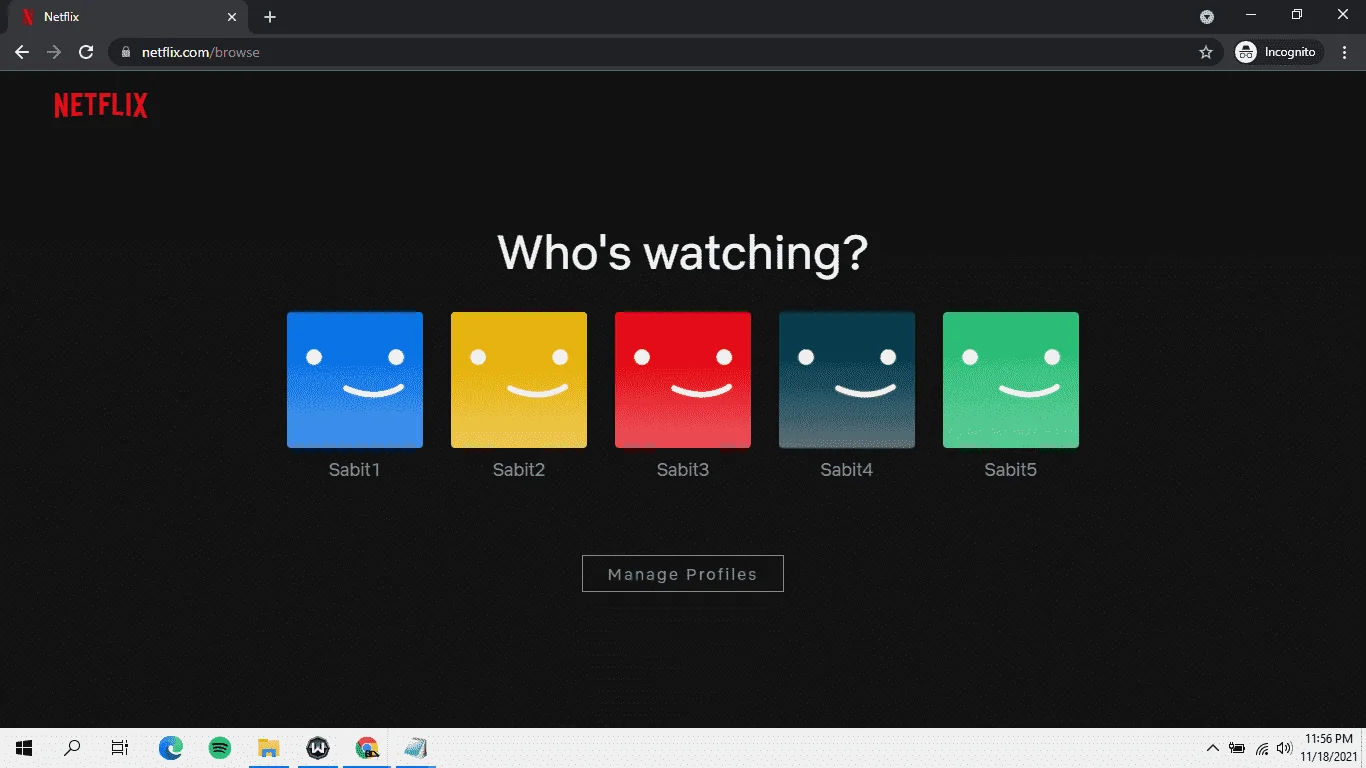Open the dark teal Sabit4 profile avatar
Screen dimensions: 1366x768
[x=847, y=380]
